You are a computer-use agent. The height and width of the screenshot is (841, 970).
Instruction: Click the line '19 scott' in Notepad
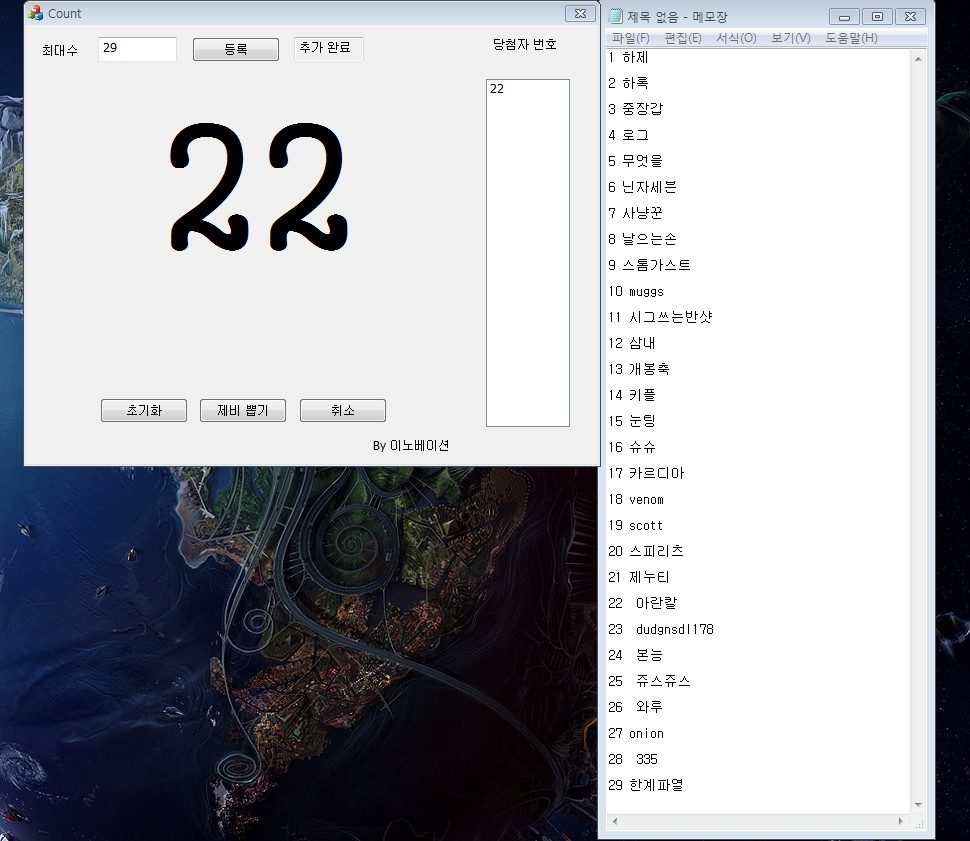[x=635, y=525]
